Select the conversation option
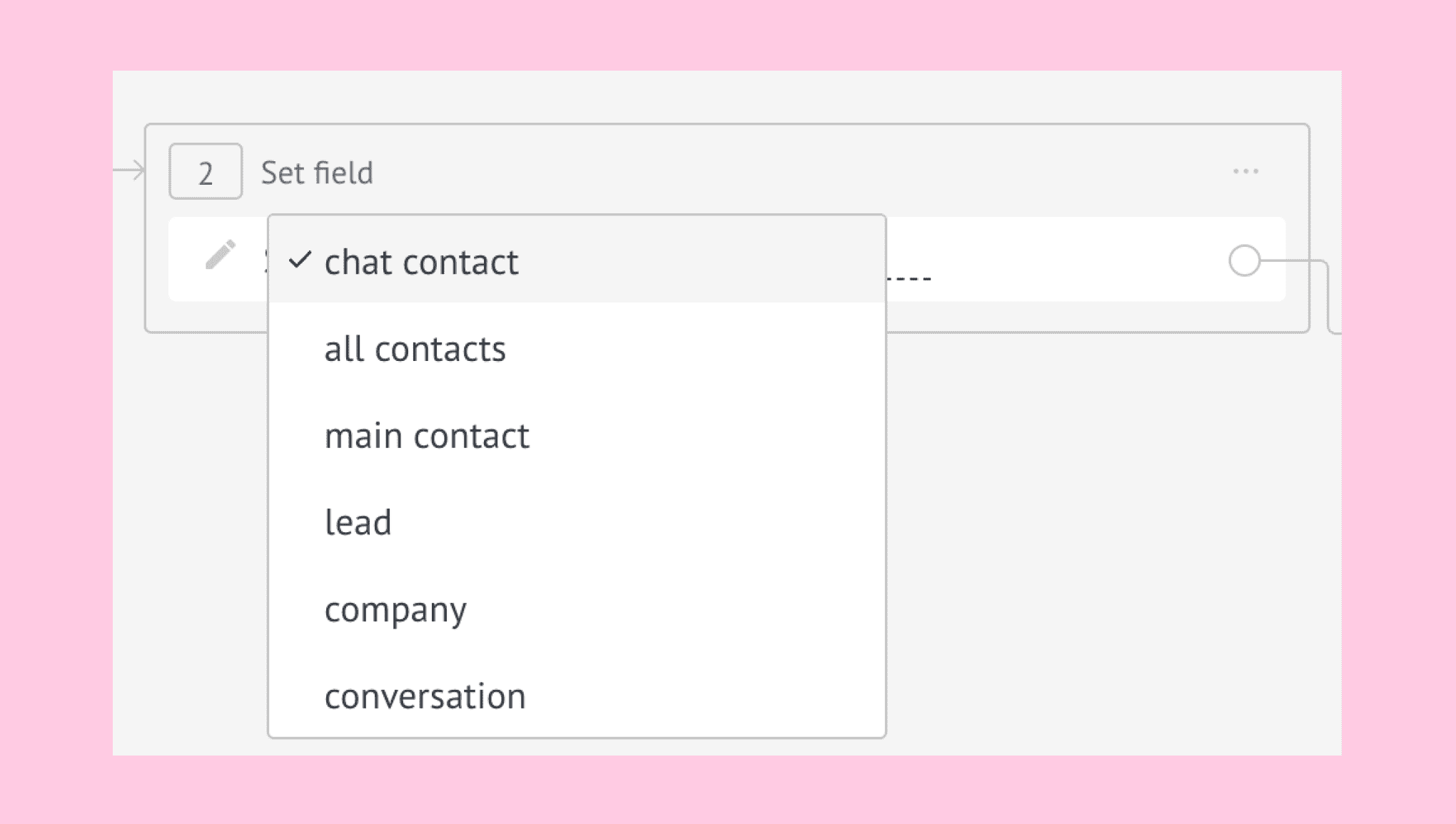 (577, 696)
